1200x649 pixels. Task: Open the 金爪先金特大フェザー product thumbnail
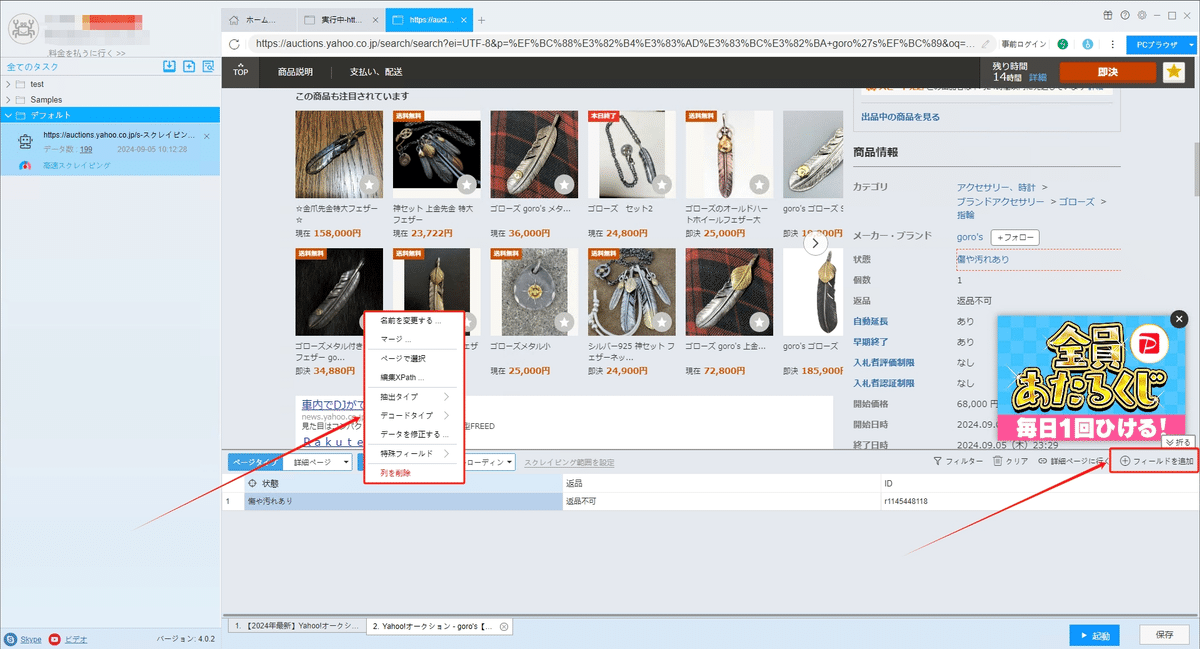339,155
